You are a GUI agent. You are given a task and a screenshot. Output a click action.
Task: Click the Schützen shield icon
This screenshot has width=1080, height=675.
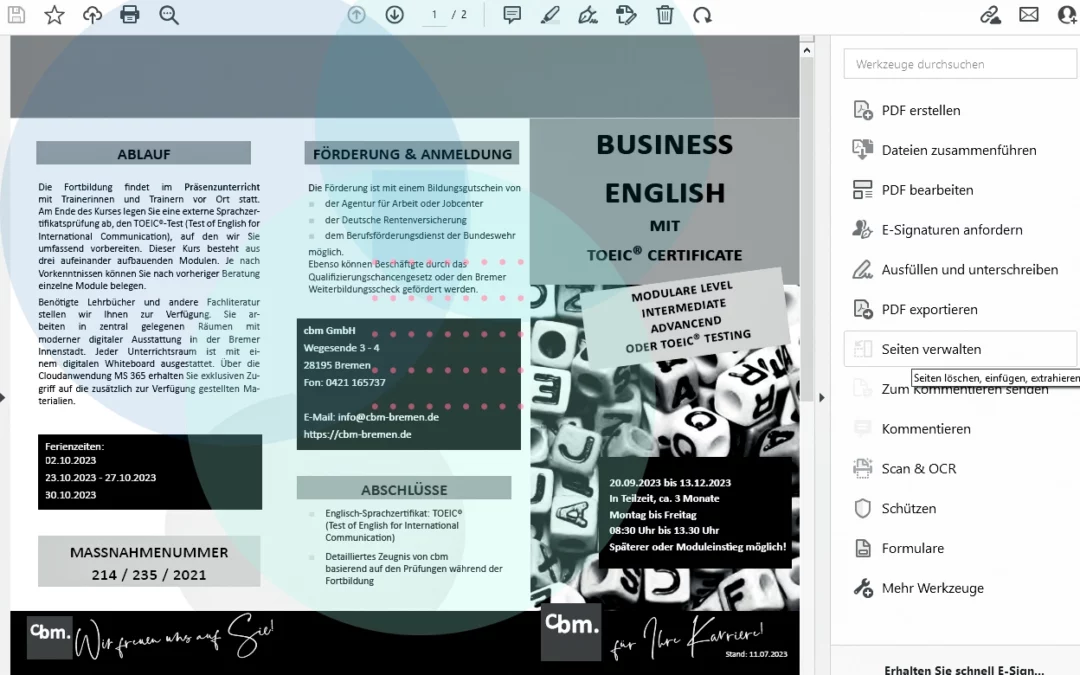pos(862,508)
